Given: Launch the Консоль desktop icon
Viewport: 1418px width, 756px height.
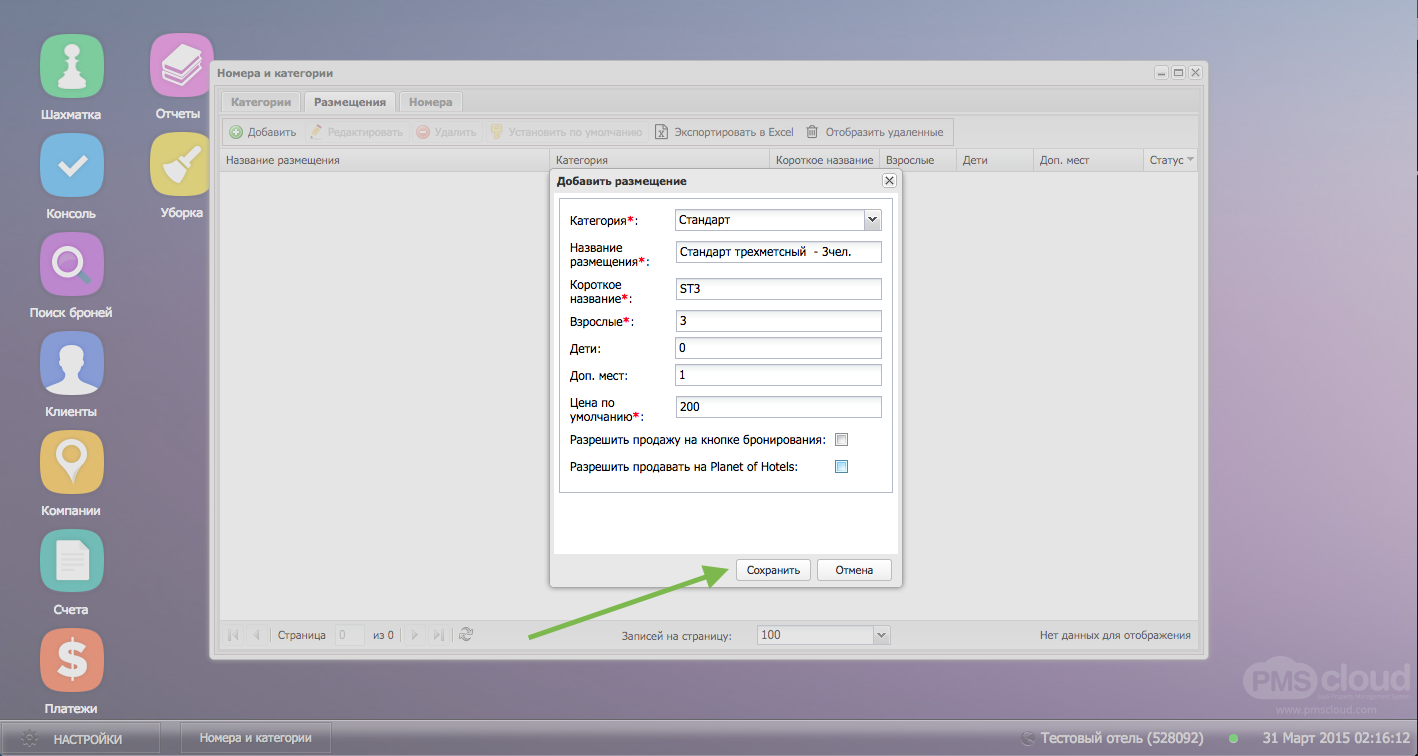Looking at the screenshot, I should point(71,166).
